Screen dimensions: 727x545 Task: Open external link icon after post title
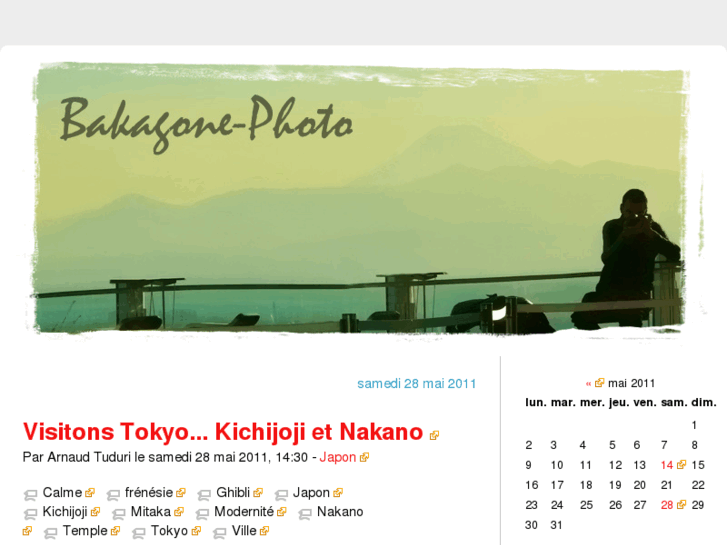434,436
